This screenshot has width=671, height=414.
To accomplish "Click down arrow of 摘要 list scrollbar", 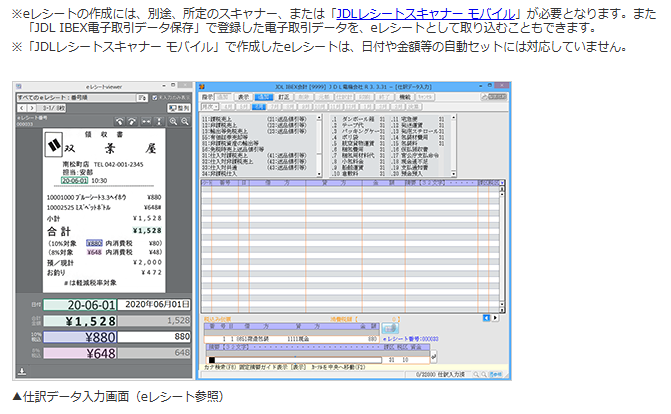I will 454,174.
